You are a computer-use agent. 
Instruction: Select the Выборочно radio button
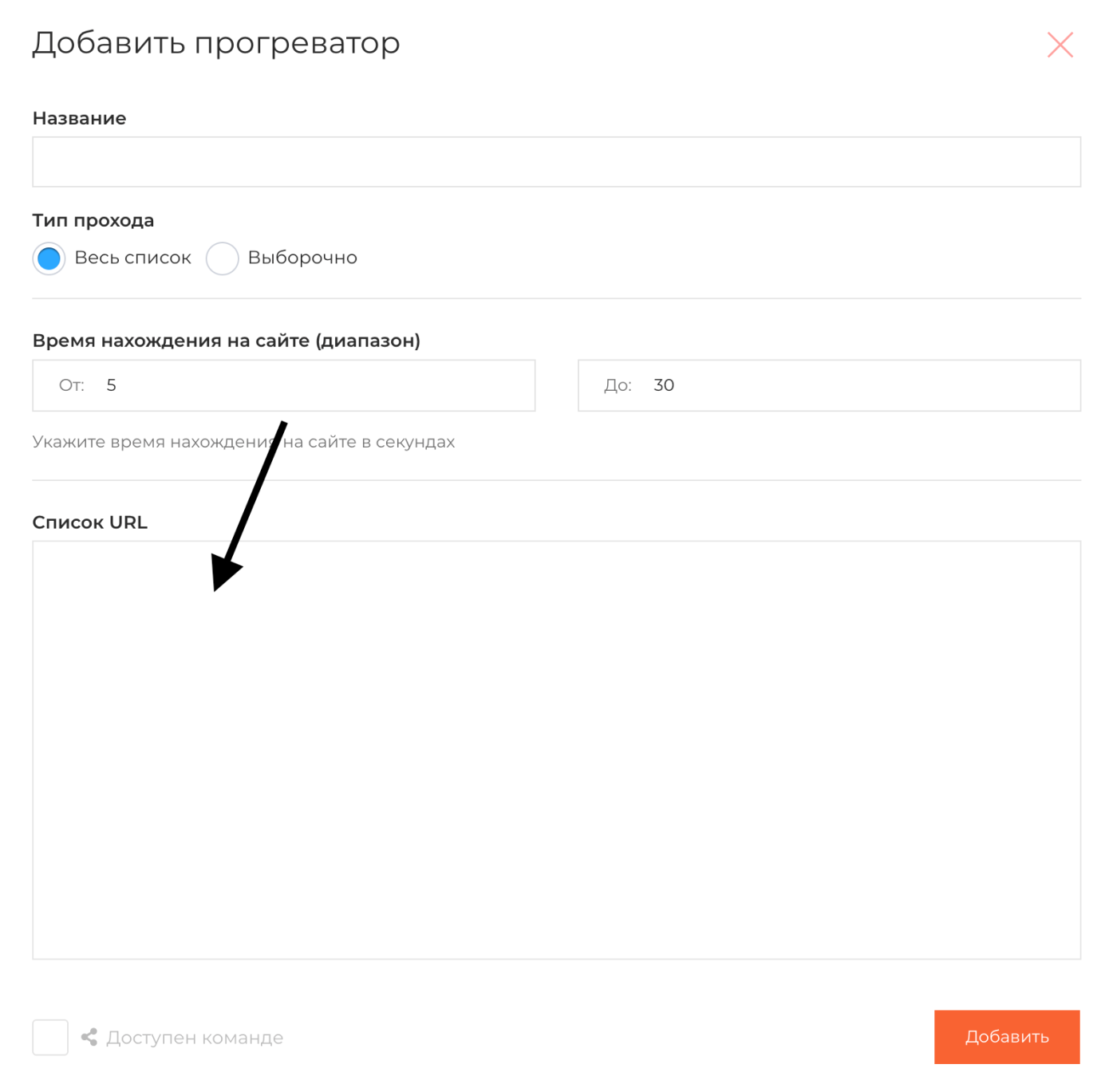[223, 258]
